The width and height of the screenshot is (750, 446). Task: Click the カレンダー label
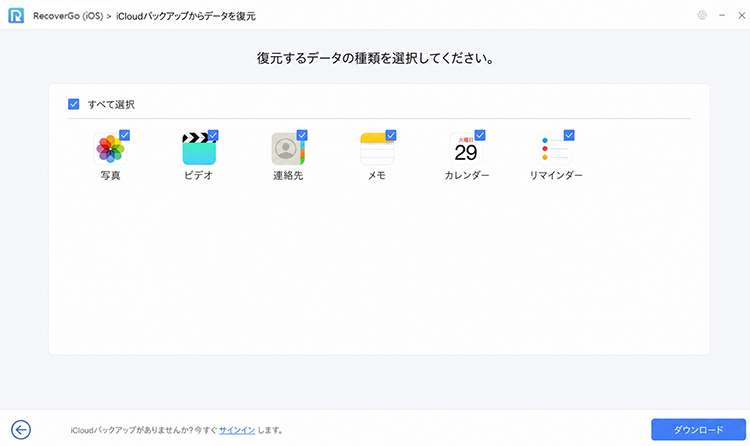click(467, 176)
